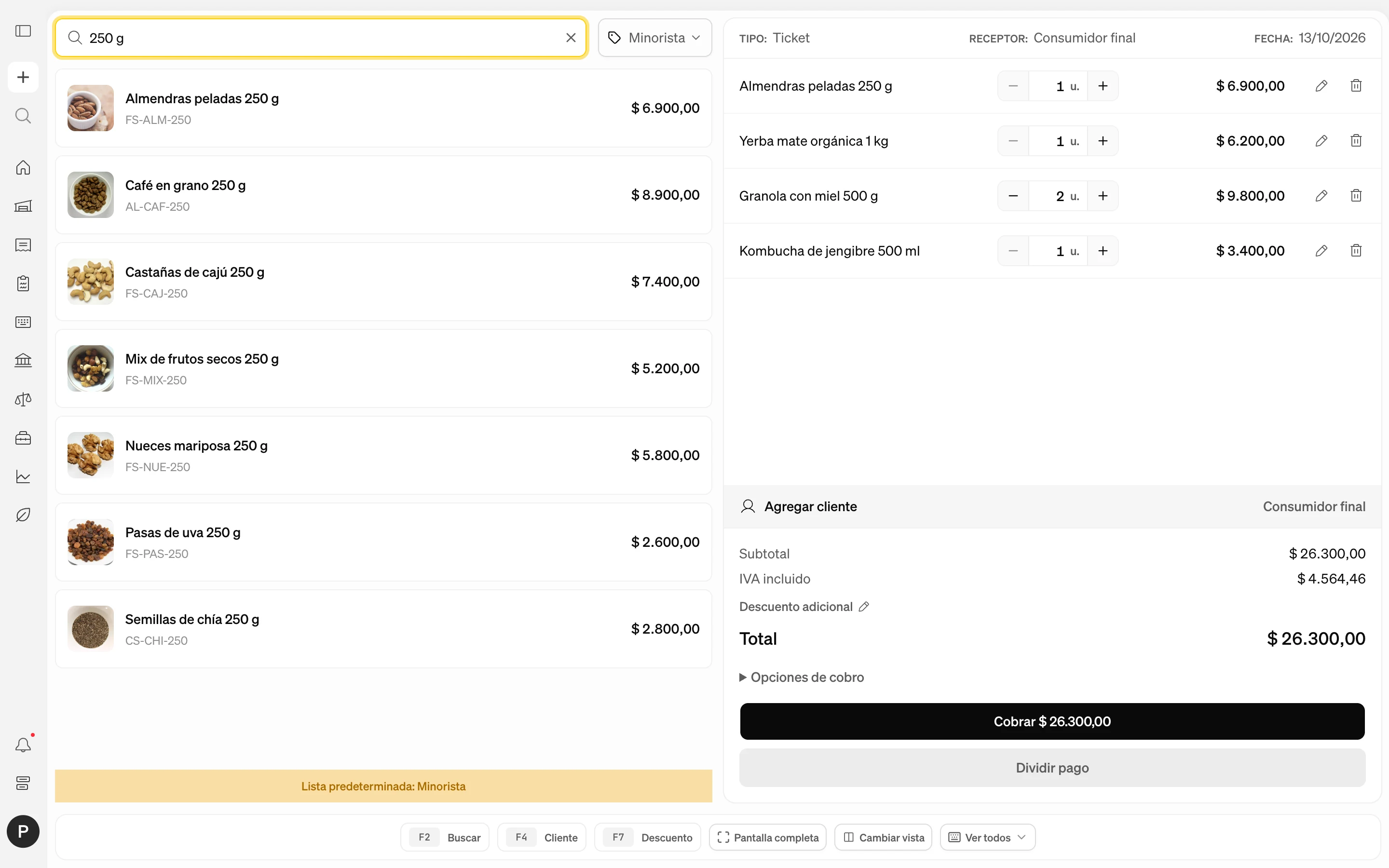Click the F4 Cliente shortcut button
Image resolution: width=1389 pixels, height=868 pixels.
tap(542, 838)
